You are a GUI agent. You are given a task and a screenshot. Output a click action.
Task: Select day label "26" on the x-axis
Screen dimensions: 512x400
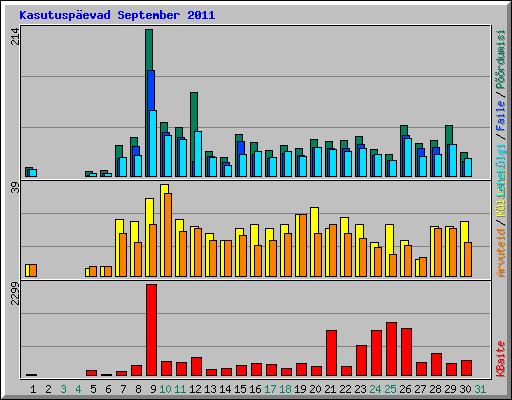coord(405,389)
